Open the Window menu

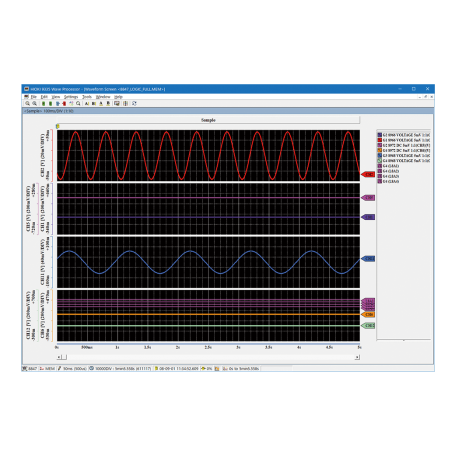click(103, 97)
